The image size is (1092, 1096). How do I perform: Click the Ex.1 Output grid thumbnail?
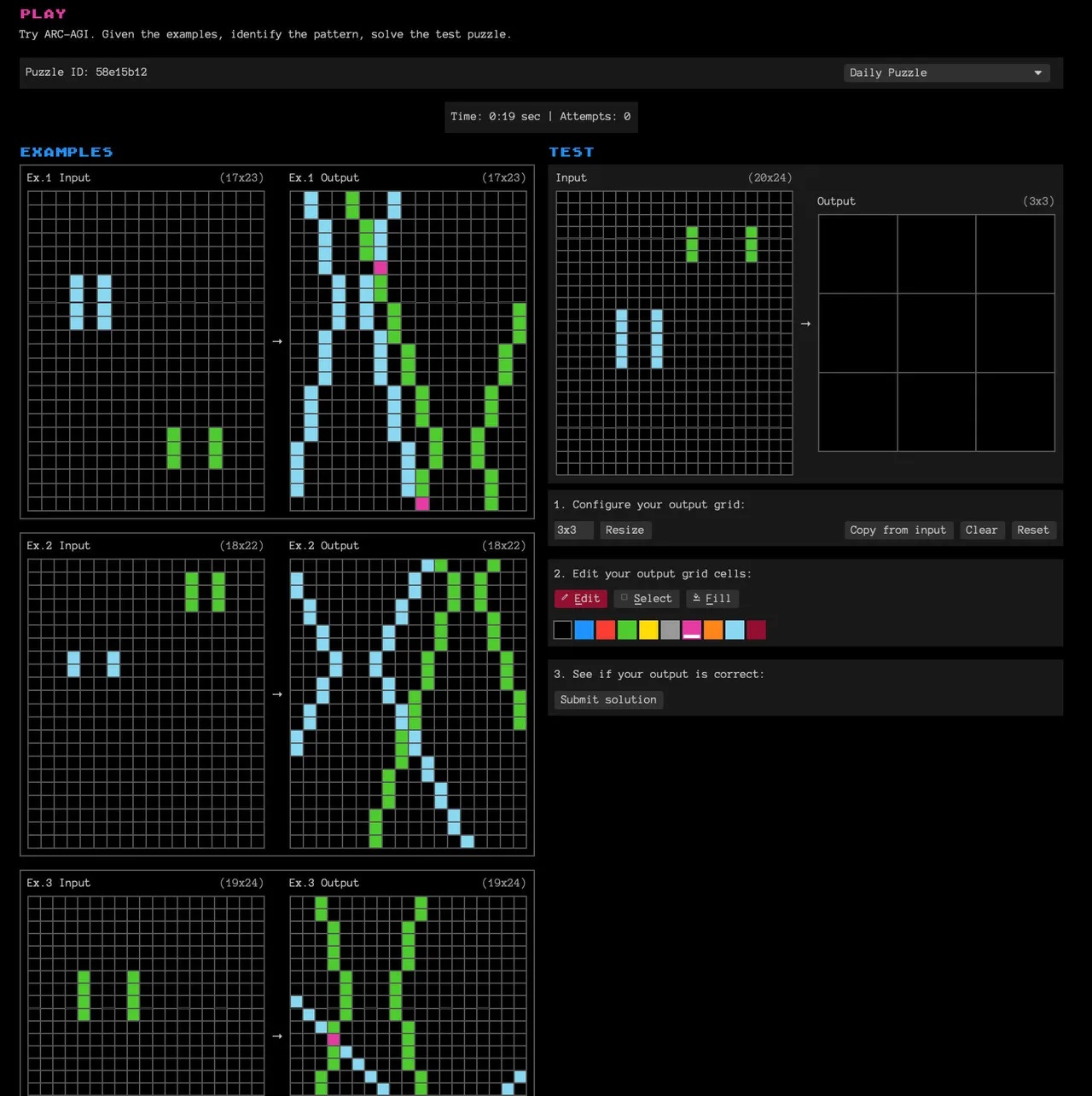(x=408, y=351)
